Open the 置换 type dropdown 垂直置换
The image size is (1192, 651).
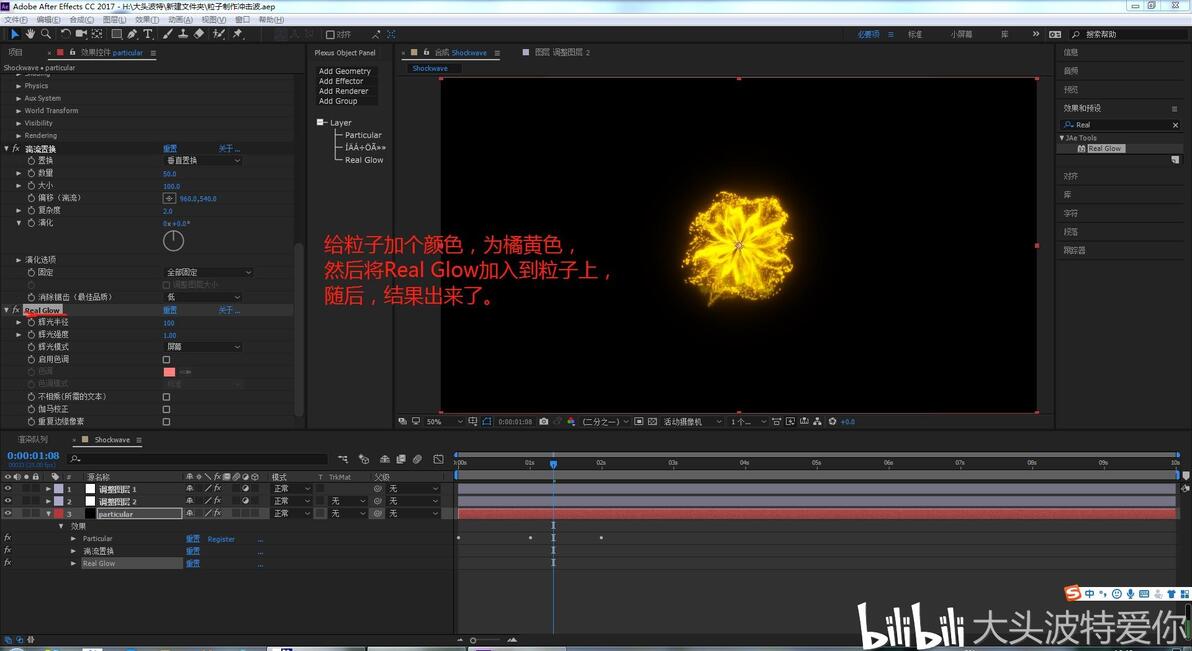click(x=203, y=160)
